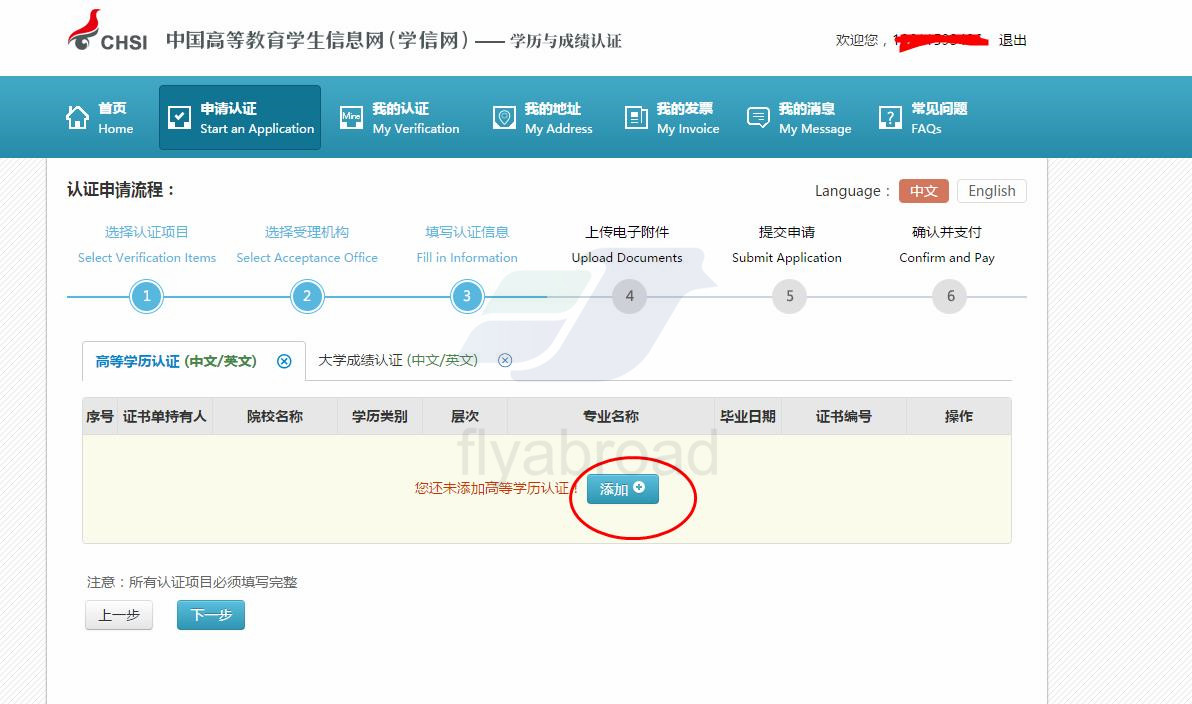1192x704 pixels.
Task: Click the Home house icon
Action: (x=77, y=118)
